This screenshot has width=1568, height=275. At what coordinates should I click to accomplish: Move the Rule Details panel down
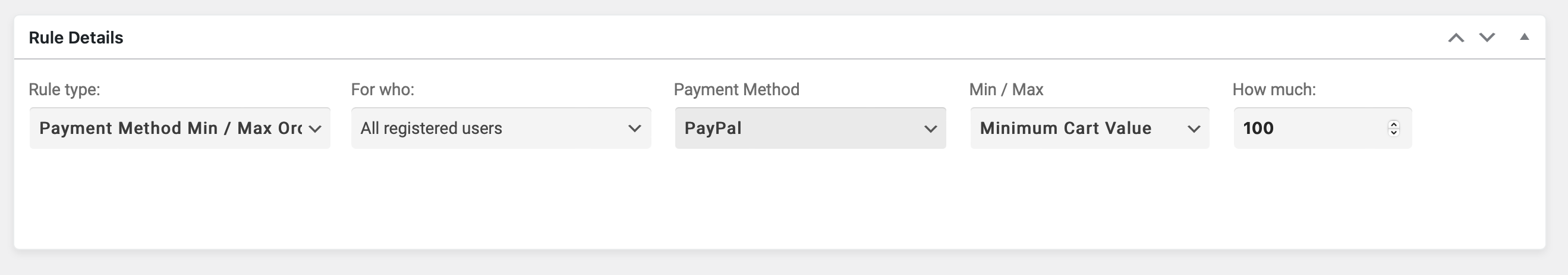click(x=1487, y=38)
